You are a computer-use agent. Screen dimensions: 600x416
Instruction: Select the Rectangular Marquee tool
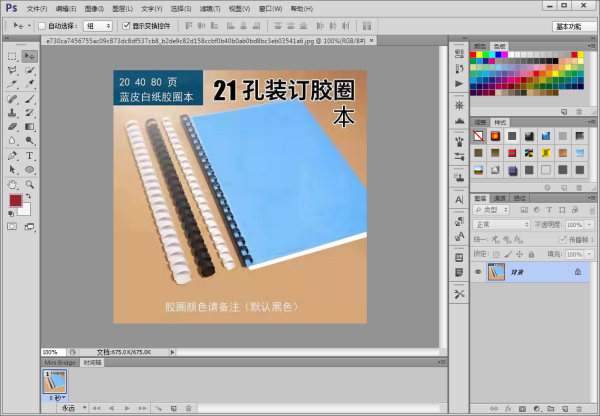click(12, 56)
